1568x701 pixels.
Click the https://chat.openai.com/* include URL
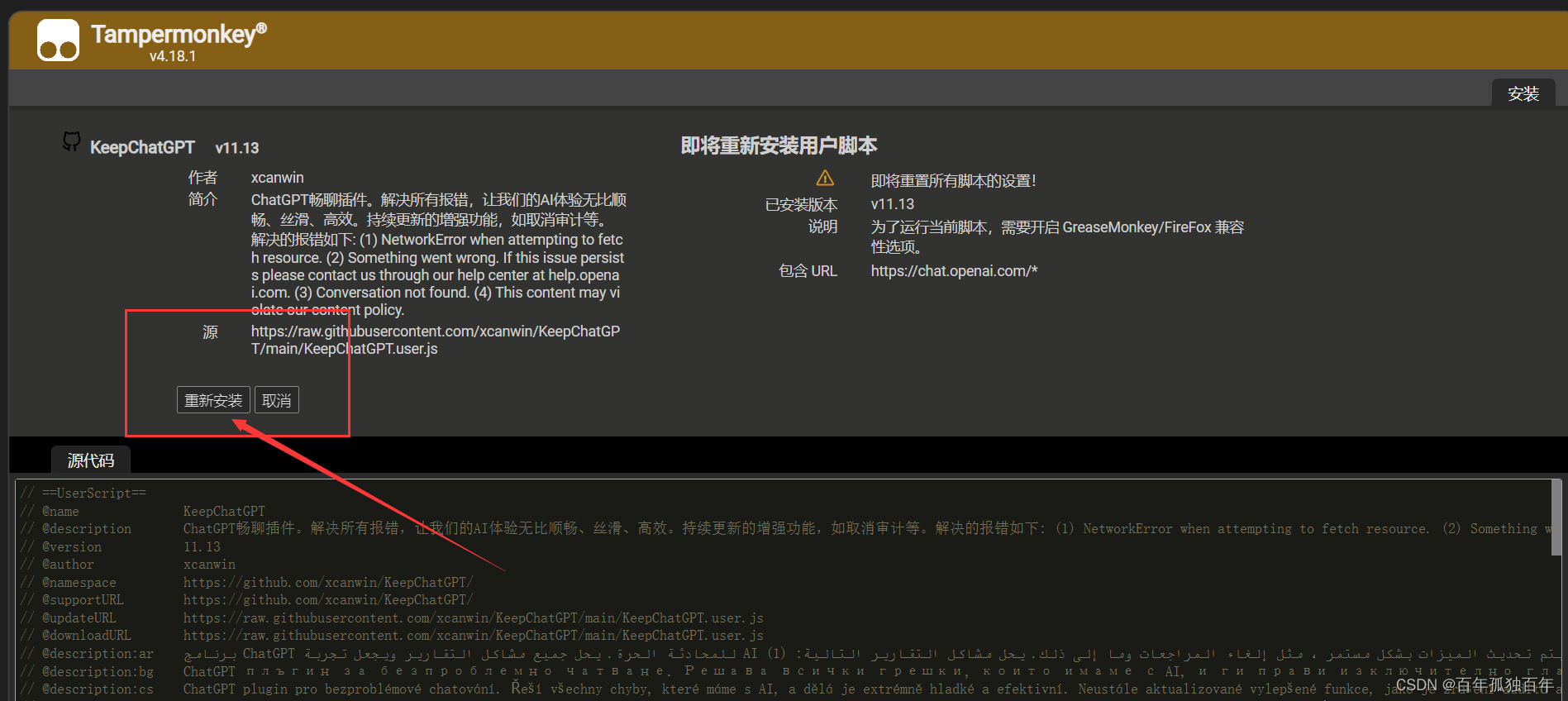(954, 271)
